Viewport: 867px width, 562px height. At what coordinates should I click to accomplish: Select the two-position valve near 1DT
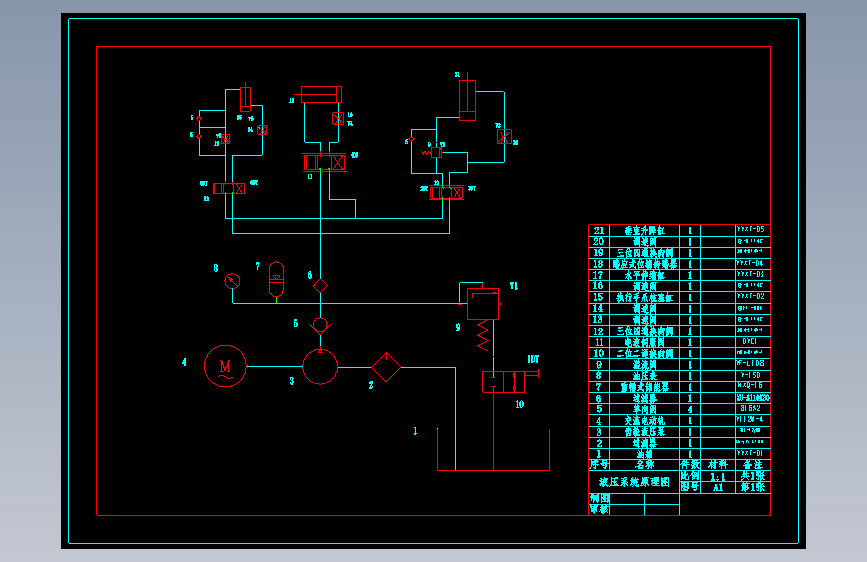click(x=503, y=382)
